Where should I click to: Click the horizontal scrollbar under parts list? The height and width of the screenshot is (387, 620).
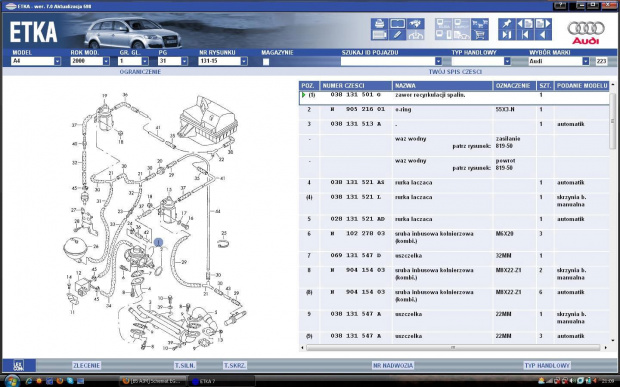(454, 347)
